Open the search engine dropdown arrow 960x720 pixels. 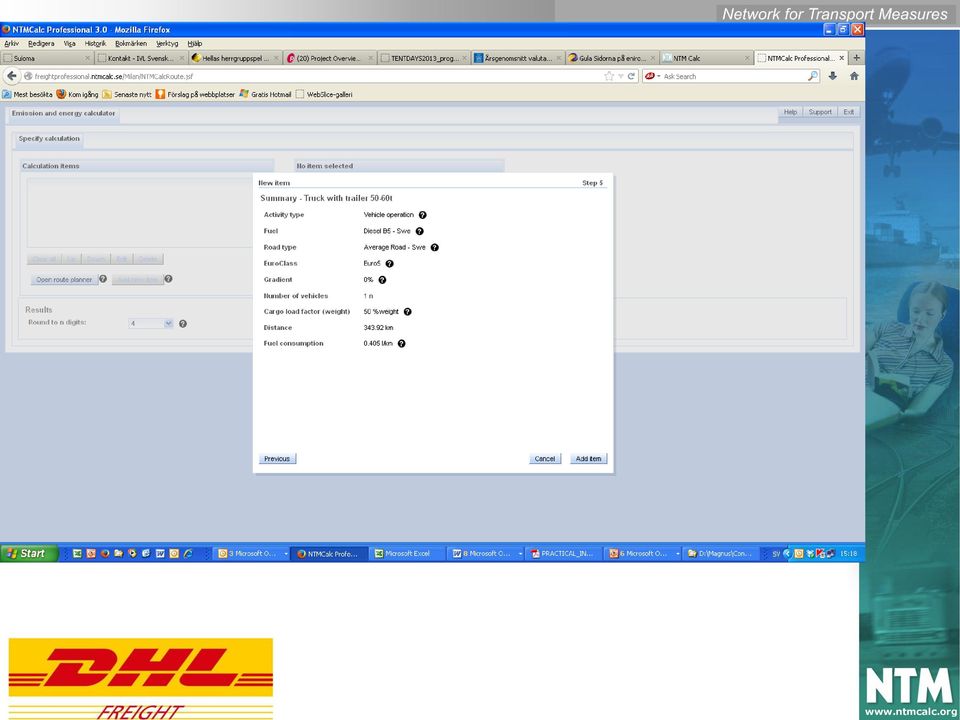click(659, 76)
